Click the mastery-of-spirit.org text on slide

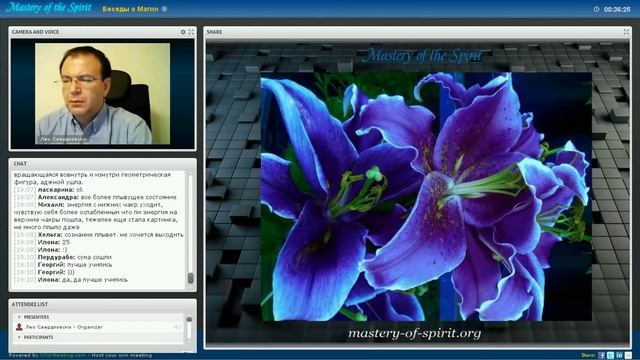pyautogui.click(x=414, y=333)
